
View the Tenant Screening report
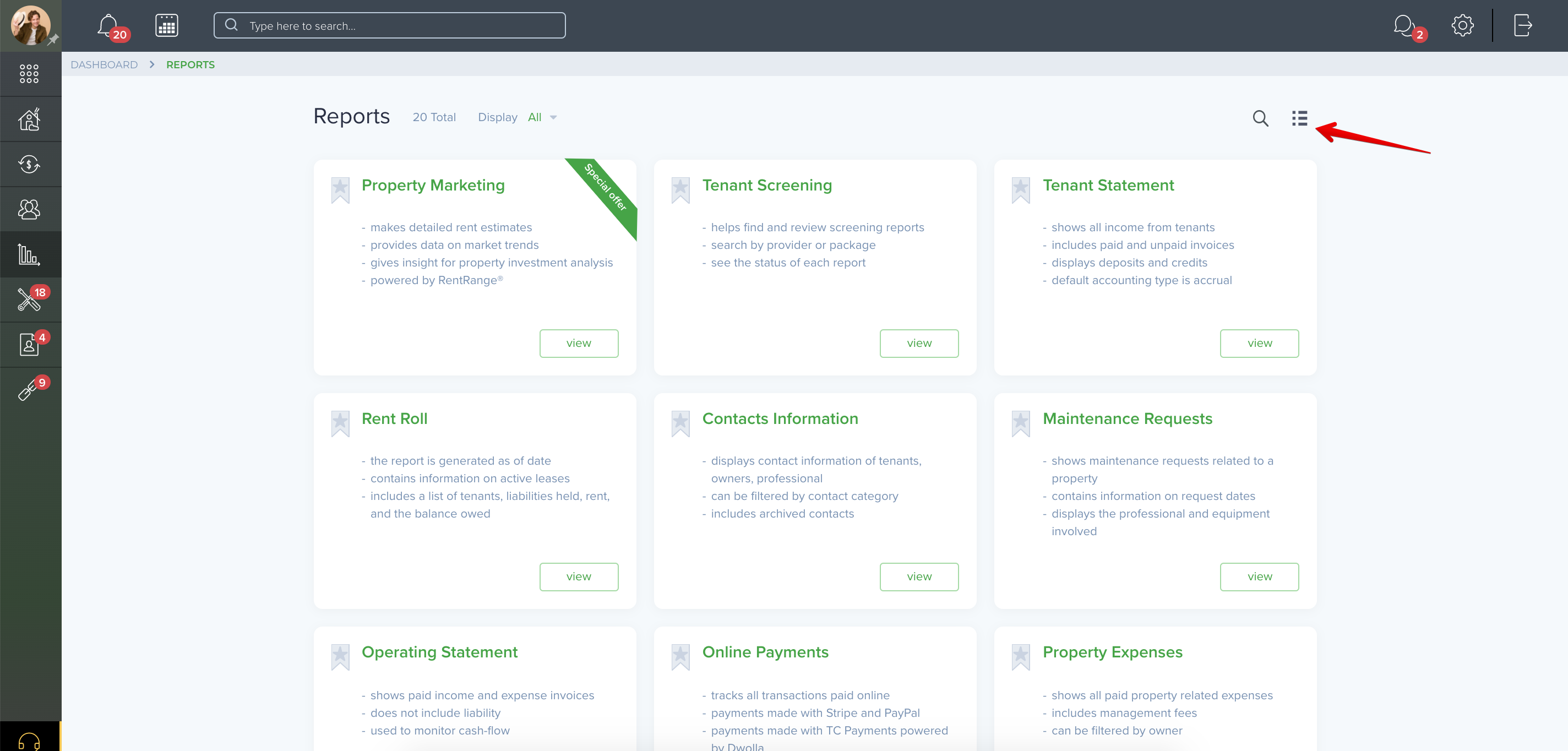click(919, 343)
